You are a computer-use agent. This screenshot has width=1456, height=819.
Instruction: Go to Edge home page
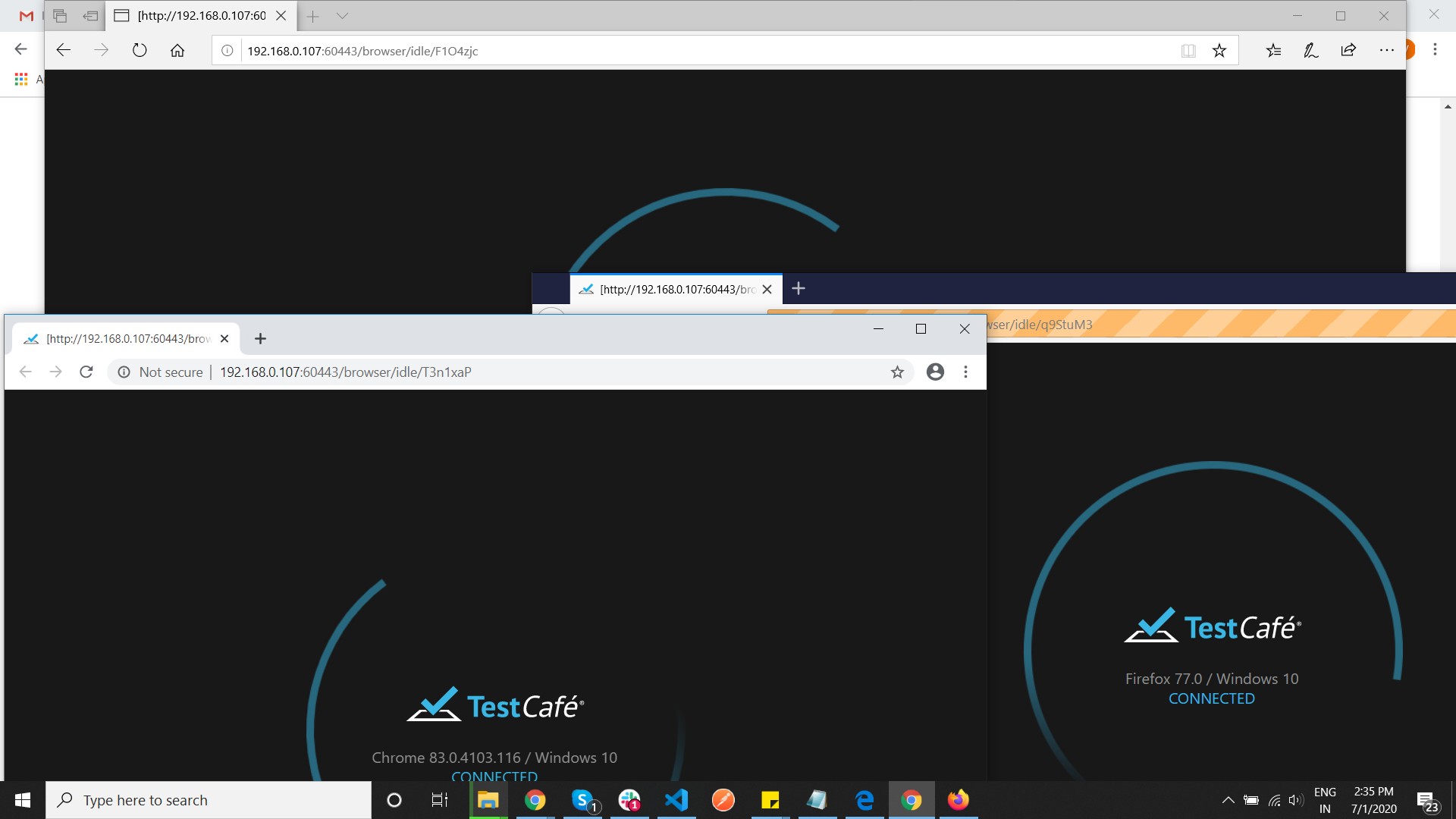(x=177, y=51)
